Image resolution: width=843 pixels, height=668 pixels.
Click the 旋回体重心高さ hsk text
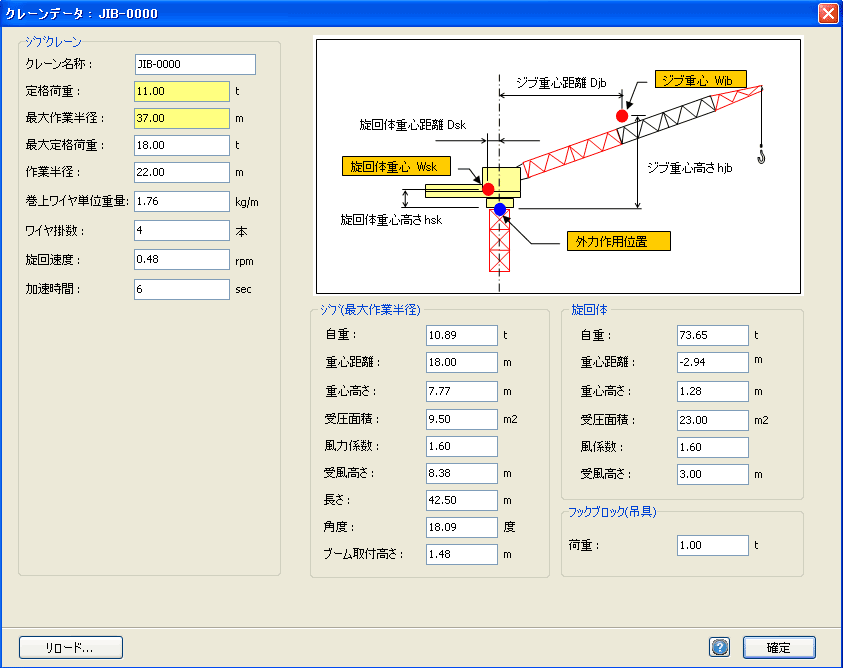point(391,219)
